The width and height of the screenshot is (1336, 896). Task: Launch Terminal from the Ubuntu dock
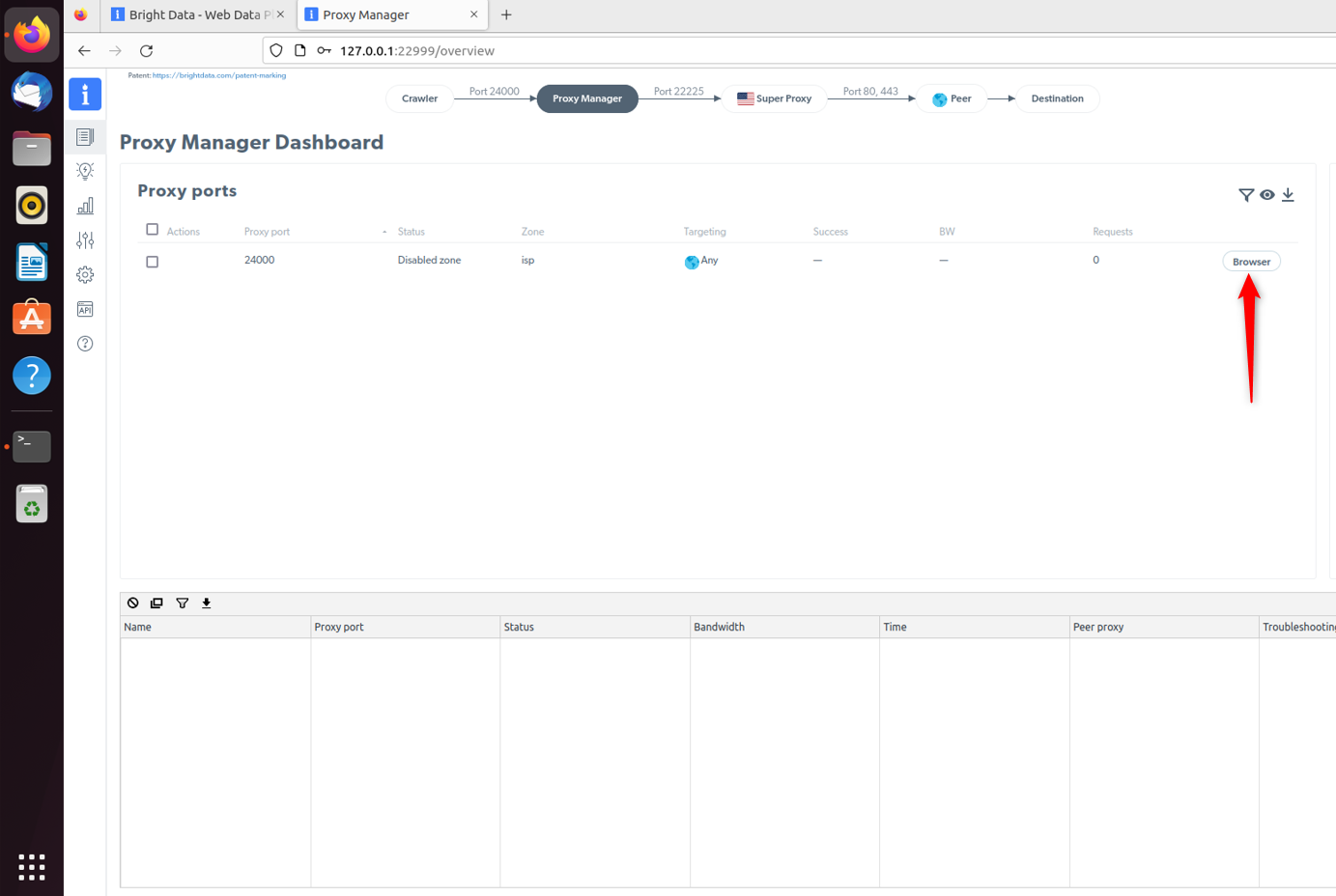(32, 446)
